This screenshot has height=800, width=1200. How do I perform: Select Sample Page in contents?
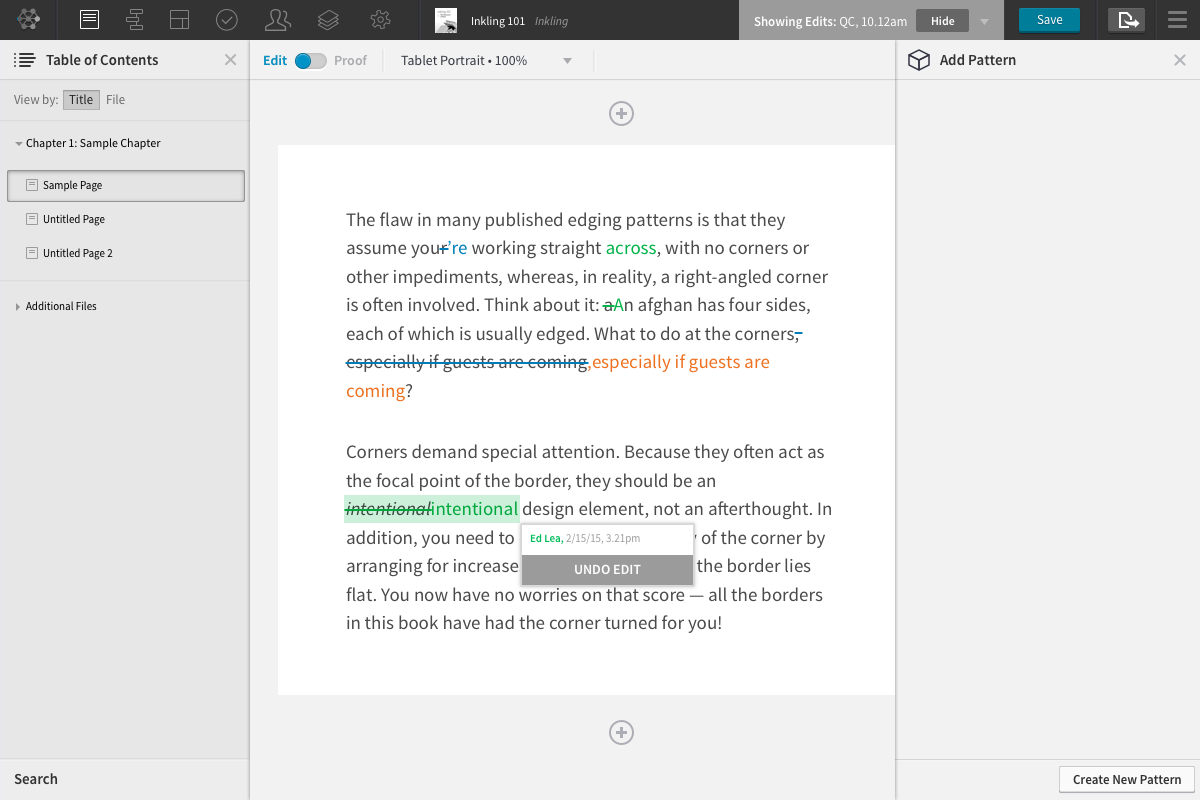pyautogui.click(x=125, y=186)
